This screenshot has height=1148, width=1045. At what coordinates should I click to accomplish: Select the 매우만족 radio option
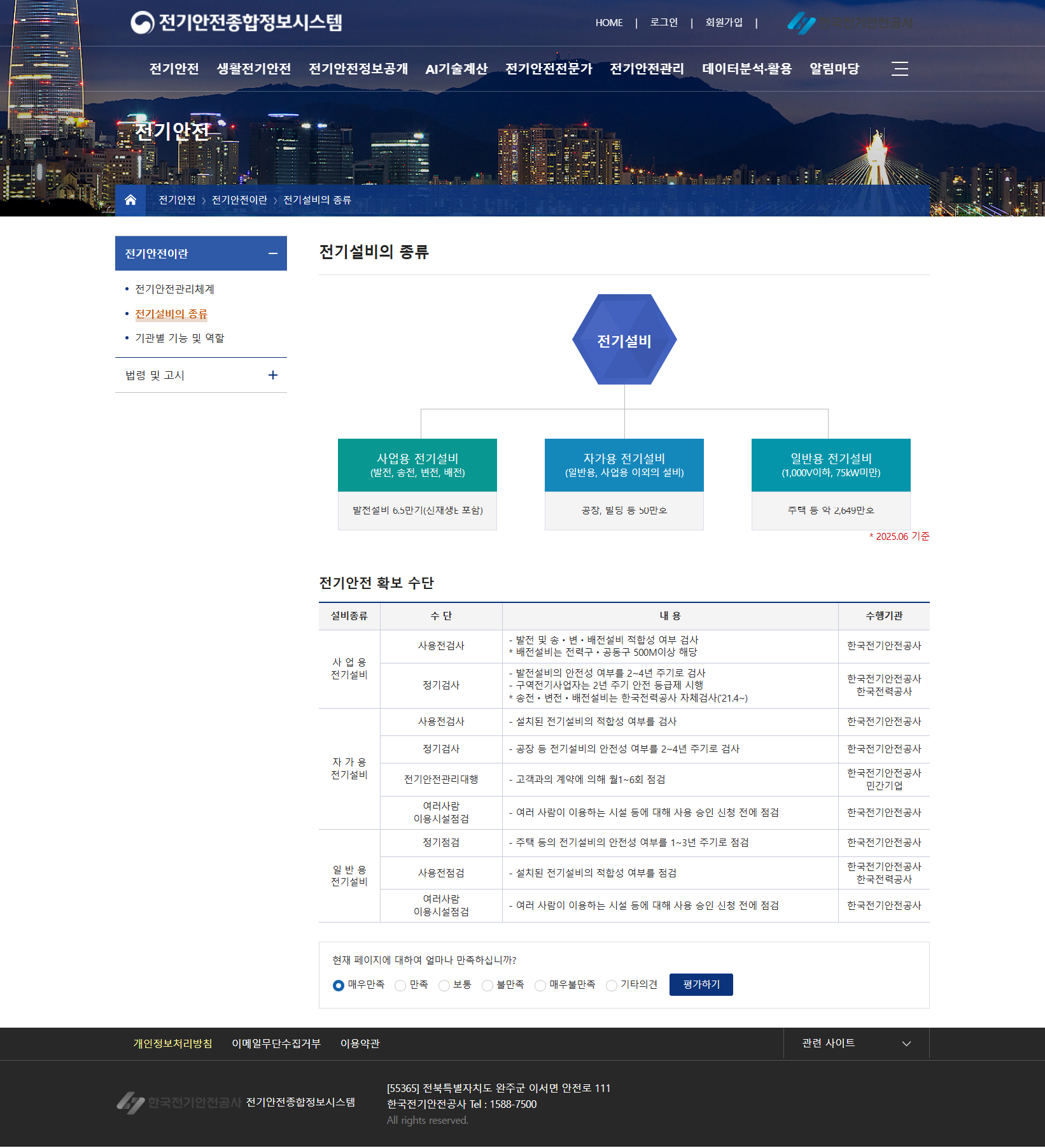click(x=339, y=986)
